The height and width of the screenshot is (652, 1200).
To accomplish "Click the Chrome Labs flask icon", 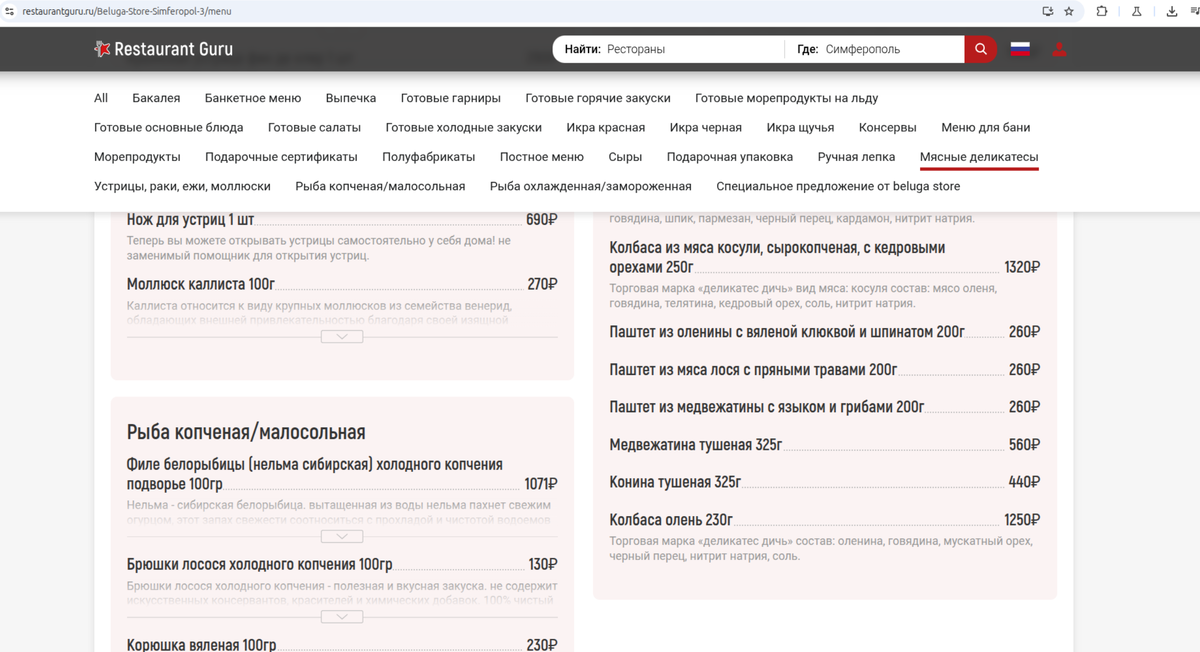I will 1137,11.
